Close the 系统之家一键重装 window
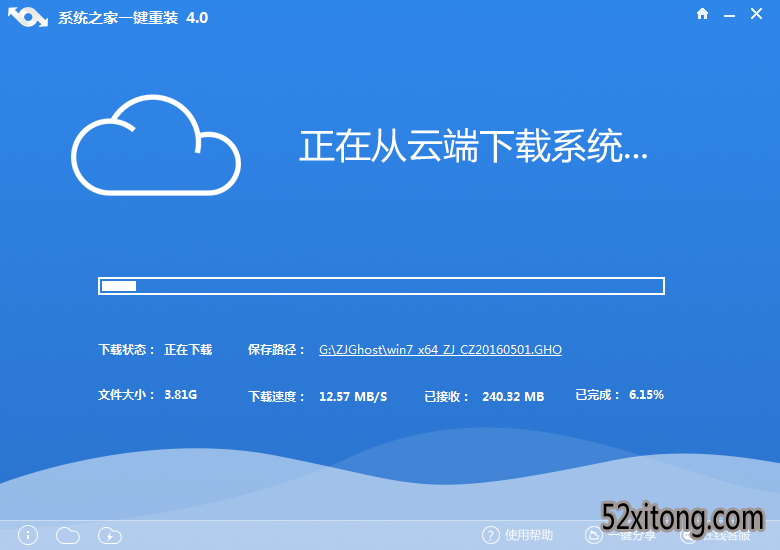The height and width of the screenshot is (550, 780). pos(756,14)
